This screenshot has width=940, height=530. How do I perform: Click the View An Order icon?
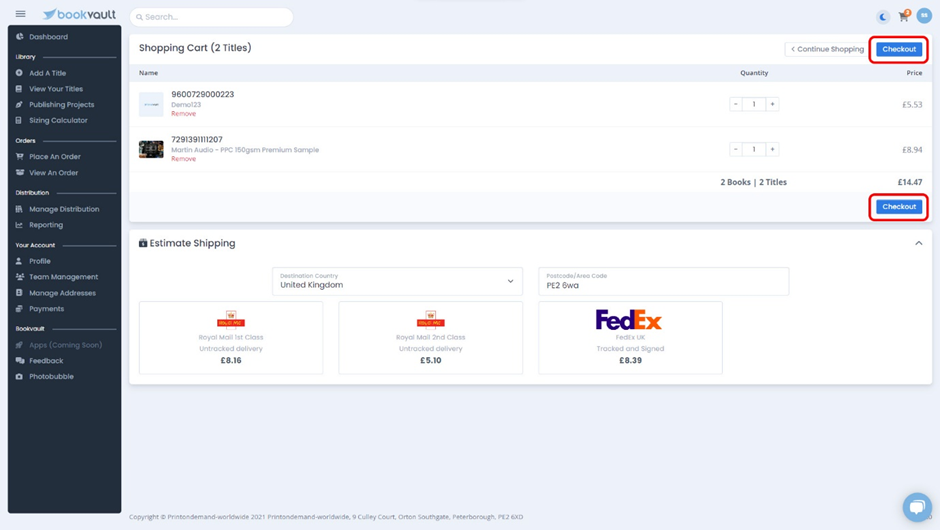point(19,173)
